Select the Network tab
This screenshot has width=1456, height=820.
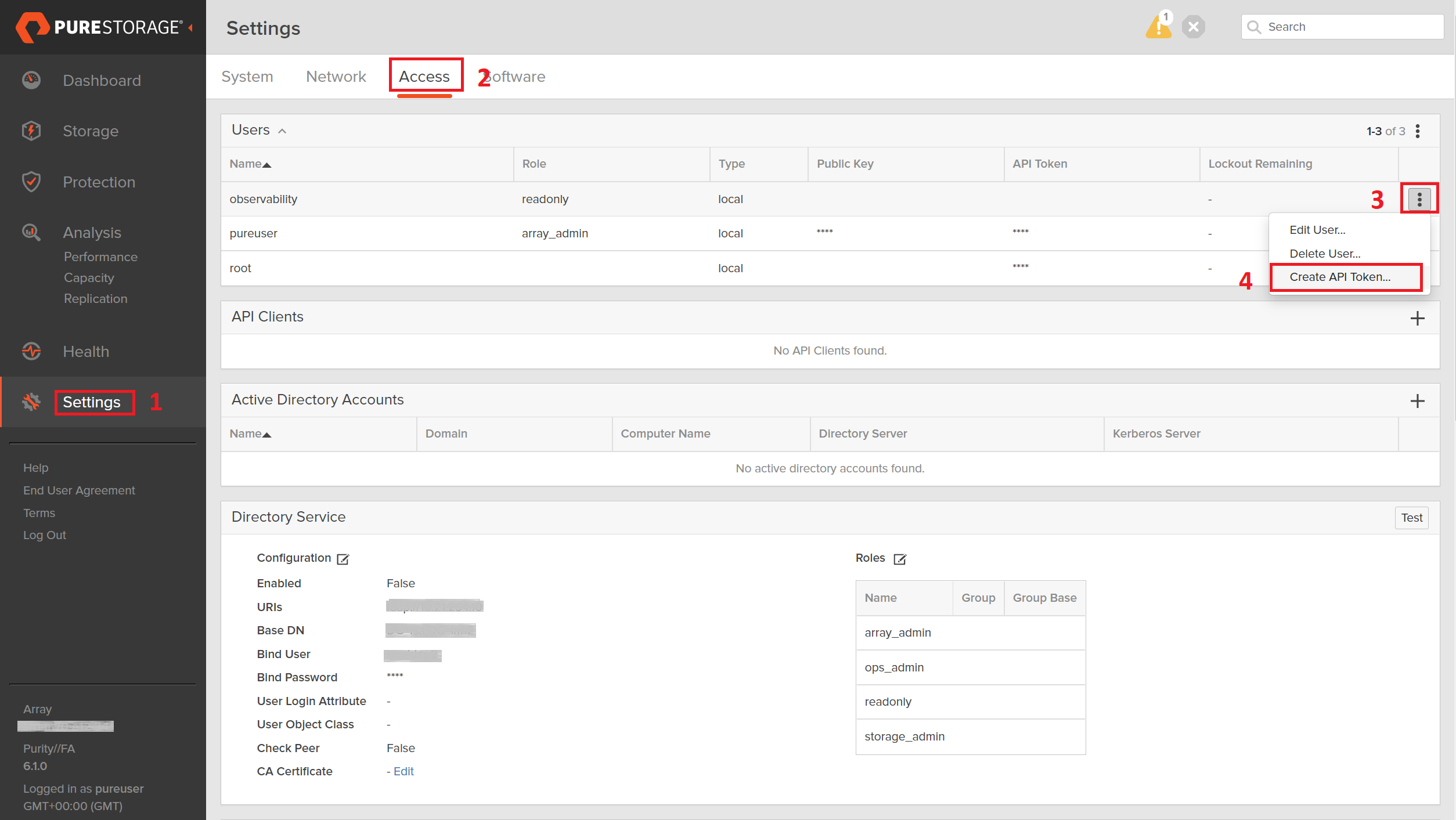tap(337, 76)
